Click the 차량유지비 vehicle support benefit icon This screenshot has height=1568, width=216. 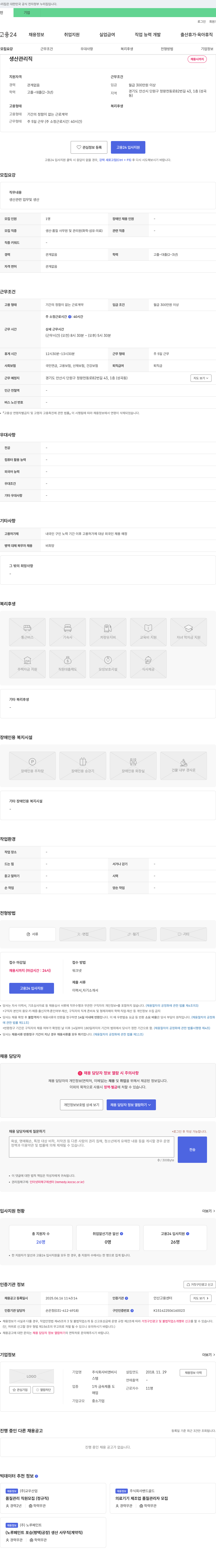point(108,632)
